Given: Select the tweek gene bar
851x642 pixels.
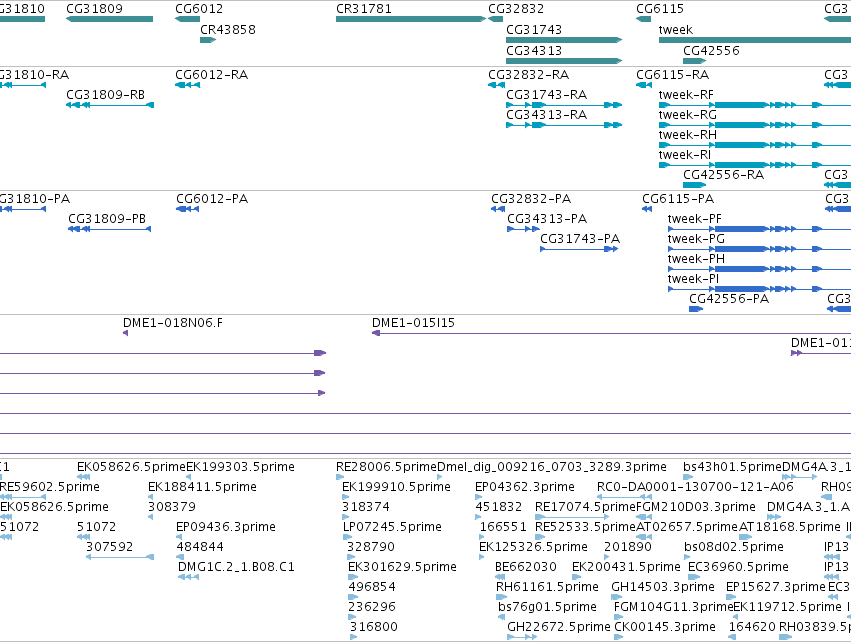Looking at the screenshot, I should coord(754,40).
